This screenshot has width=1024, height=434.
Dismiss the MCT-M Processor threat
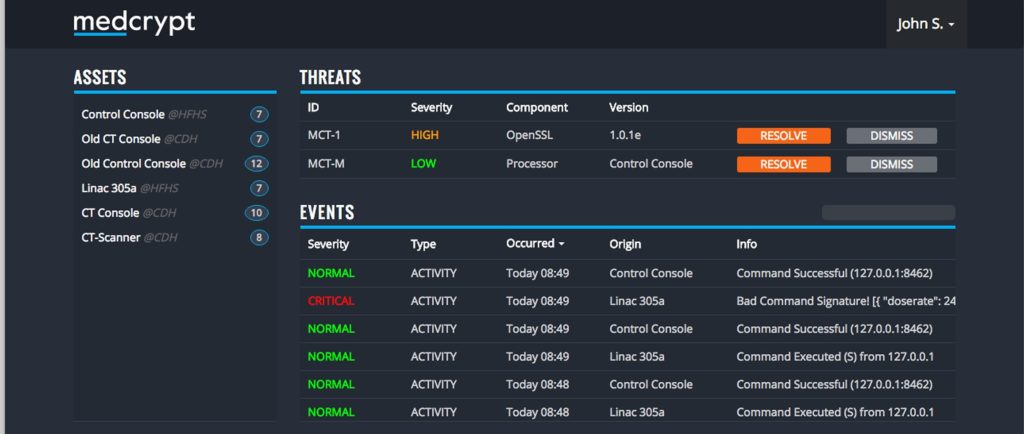pos(891,164)
